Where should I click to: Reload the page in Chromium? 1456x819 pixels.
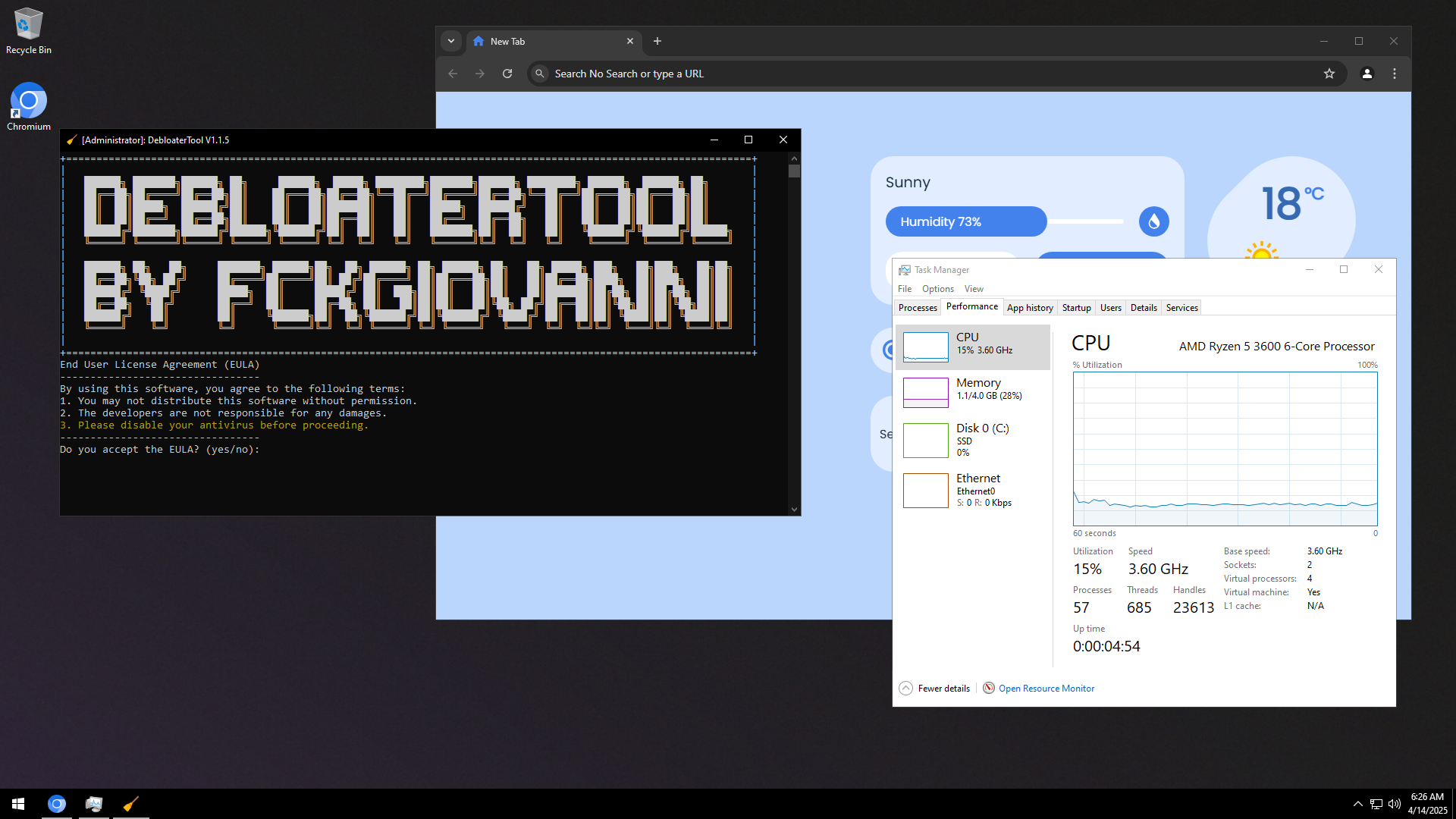(507, 74)
